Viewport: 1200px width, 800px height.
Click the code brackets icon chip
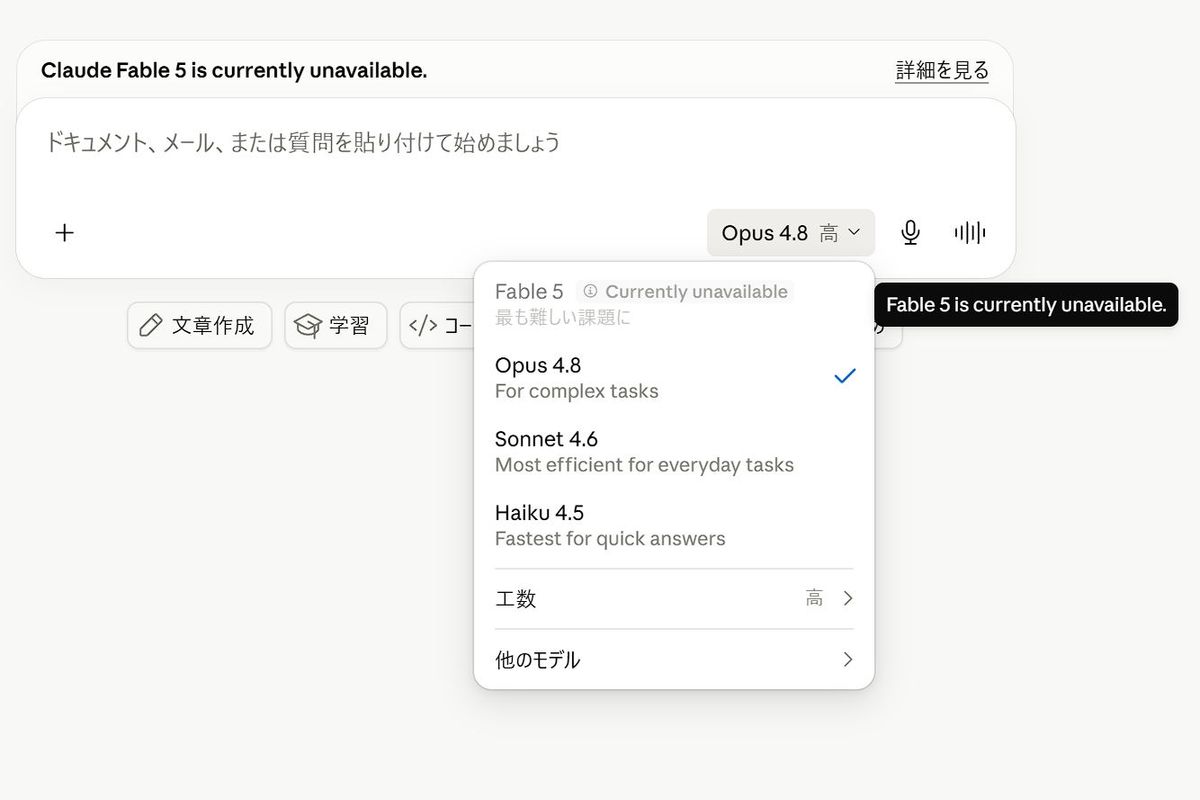pyautogui.click(x=424, y=326)
